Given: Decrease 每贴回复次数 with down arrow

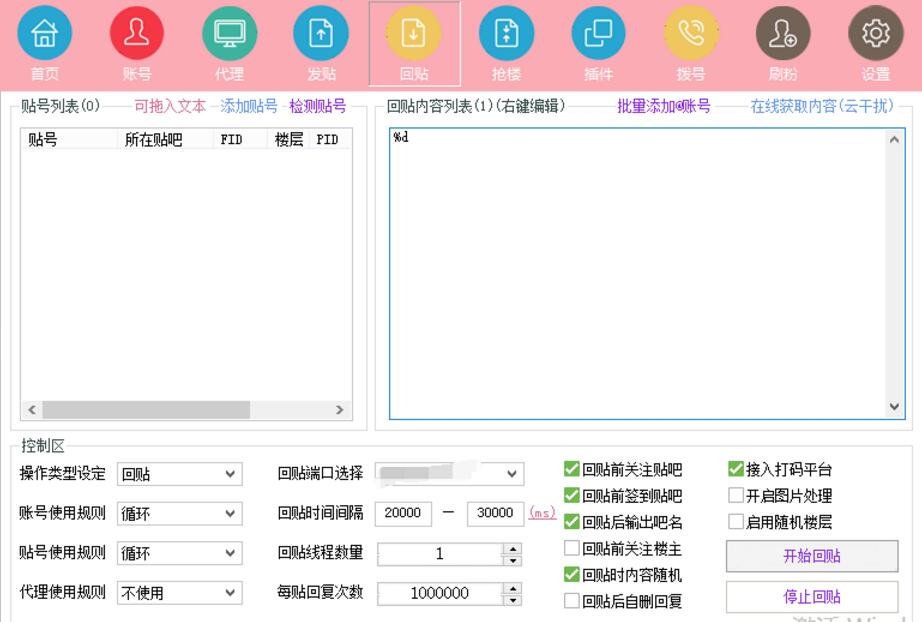Looking at the screenshot, I should pyautogui.click(x=513, y=600).
